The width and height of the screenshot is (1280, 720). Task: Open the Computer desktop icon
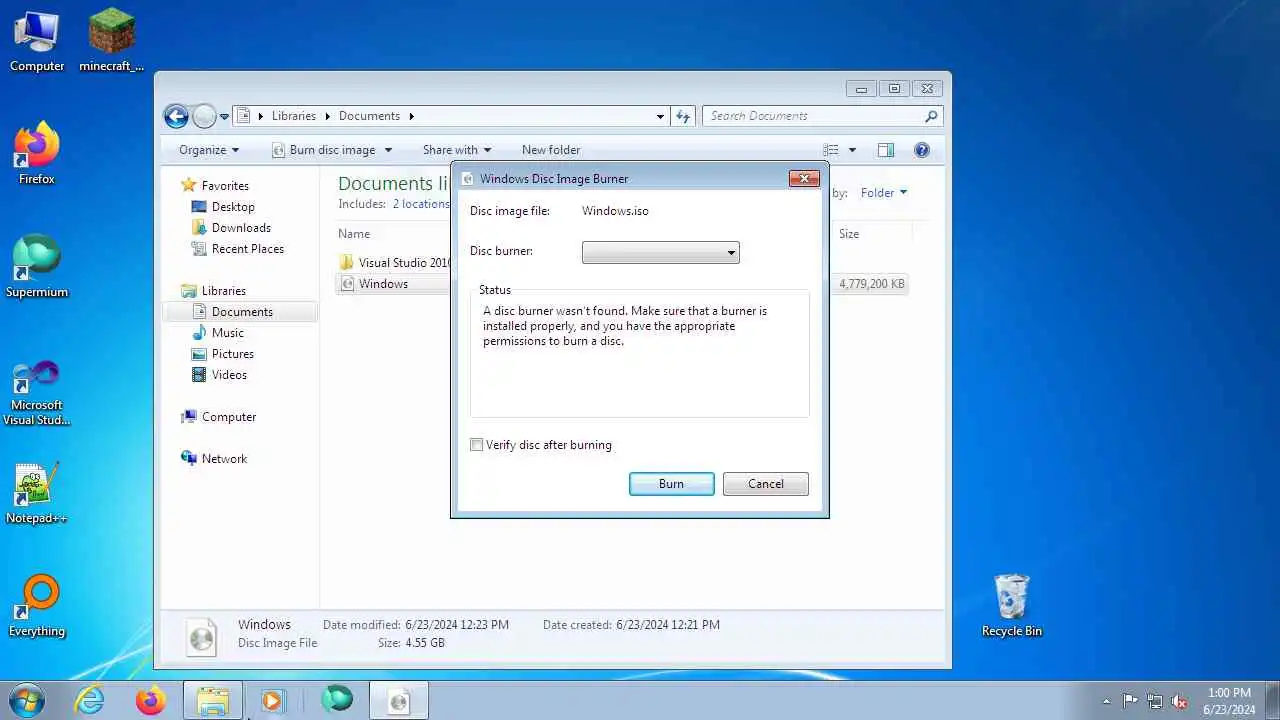coord(37,41)
